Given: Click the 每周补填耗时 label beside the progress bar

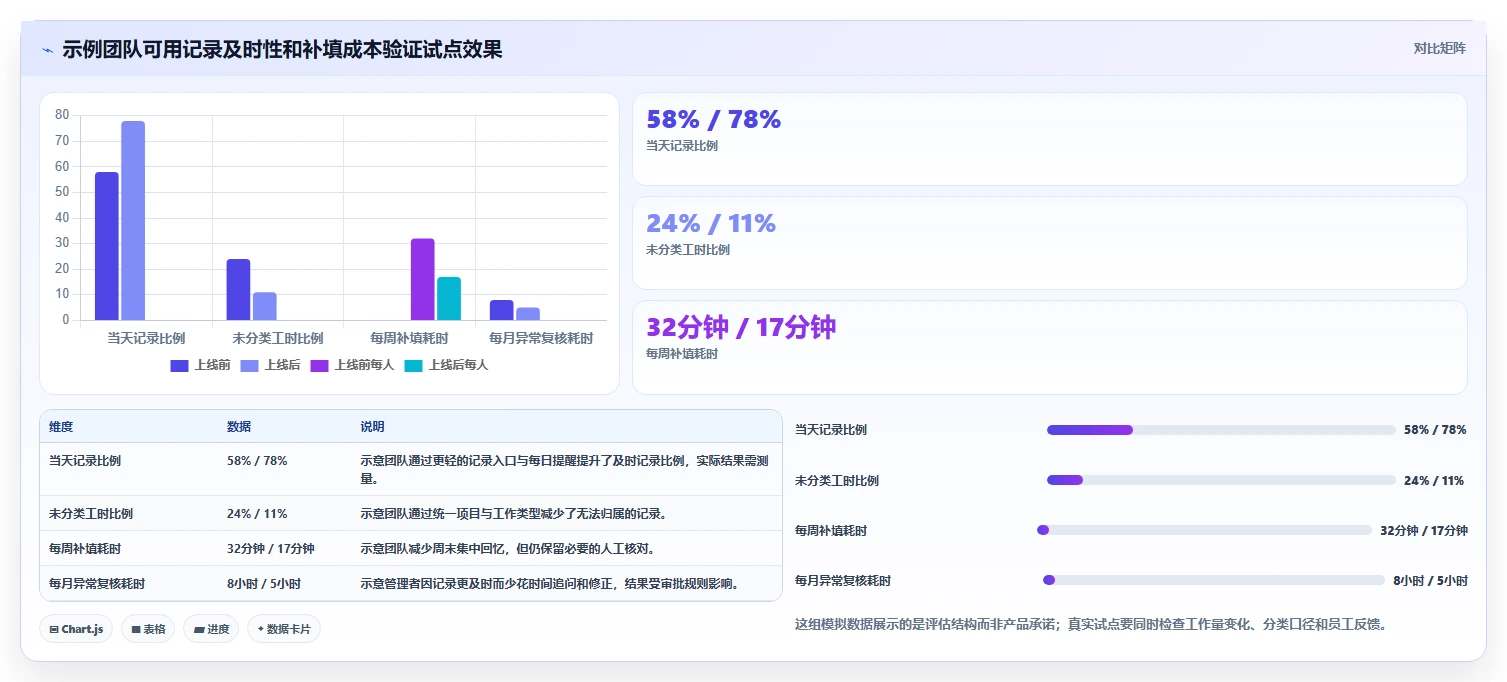Looking at the screenshot, I should coord(831,531).
